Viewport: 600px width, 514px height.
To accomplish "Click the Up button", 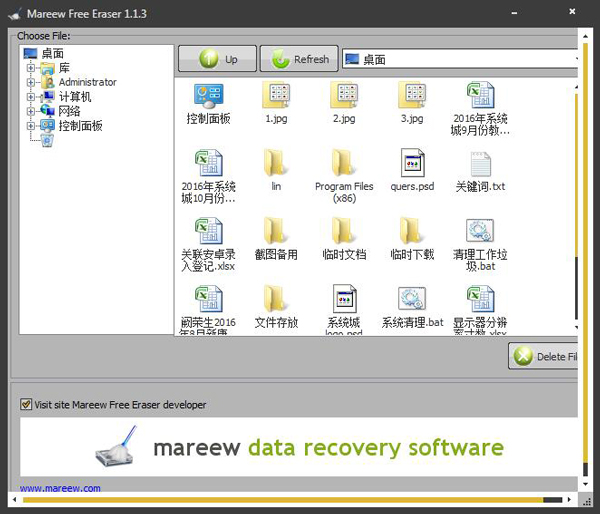I will click(217, 59).
